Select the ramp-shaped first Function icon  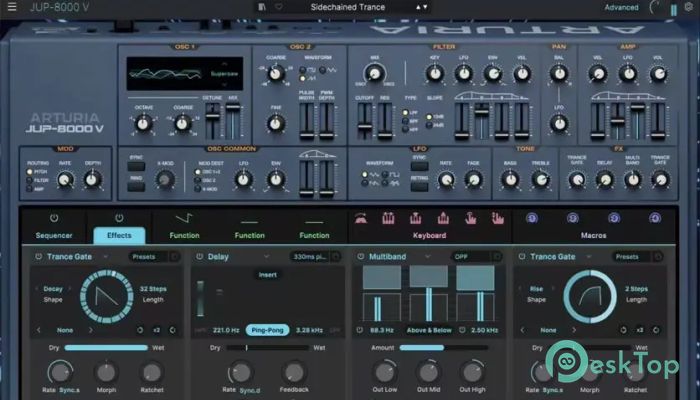coord(184,217)
